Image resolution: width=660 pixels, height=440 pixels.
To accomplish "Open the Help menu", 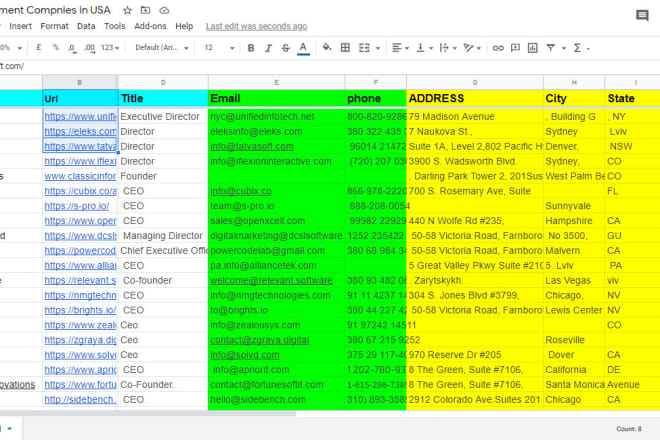I will coord(184,26).
